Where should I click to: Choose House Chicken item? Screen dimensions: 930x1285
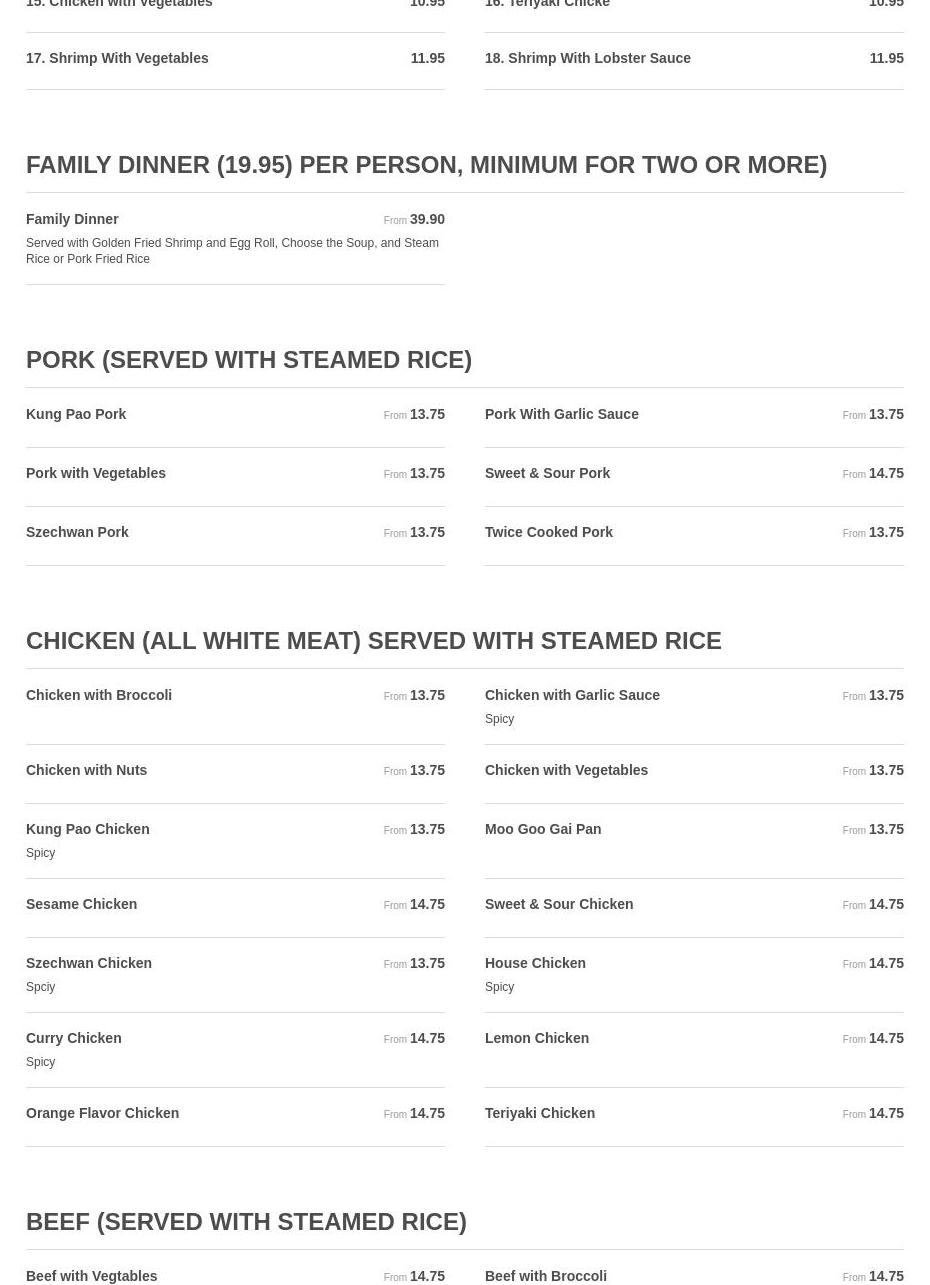pyautogui.click(x=694, y=975)
